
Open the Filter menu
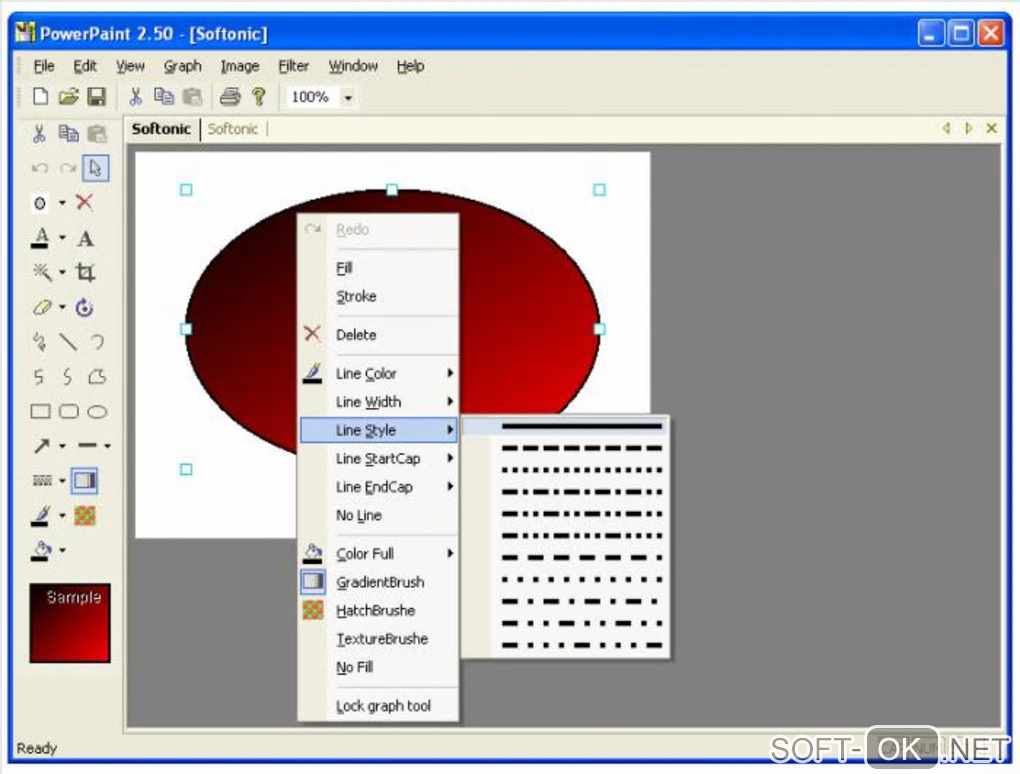point(293,66)
